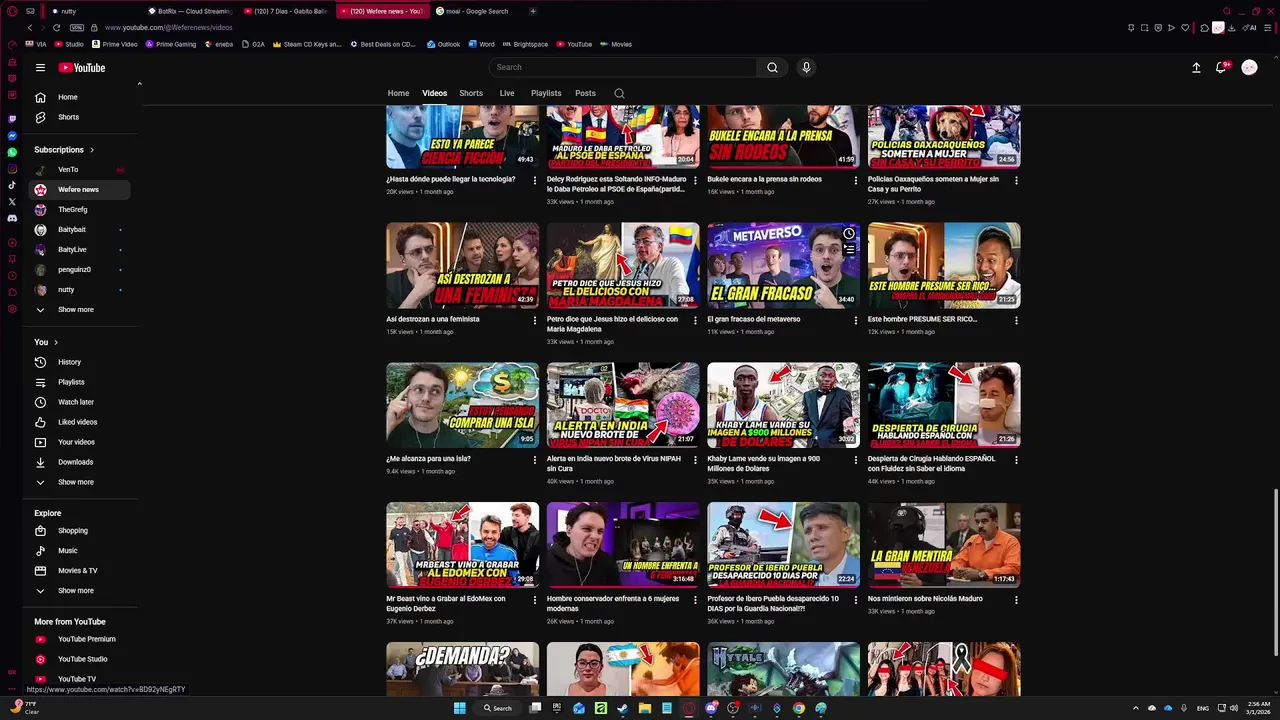Click the browser reload button
The width and height of the screenshot is (1280, 720).
point(56,27)
